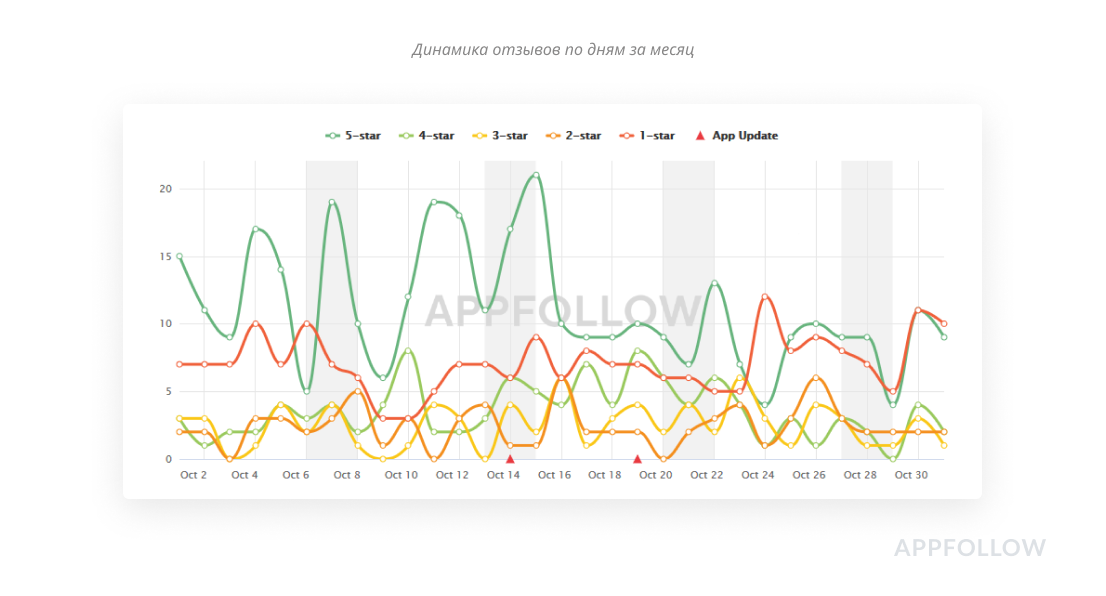
Task: Click the 2-star legend item
Action: click(574, 136)
